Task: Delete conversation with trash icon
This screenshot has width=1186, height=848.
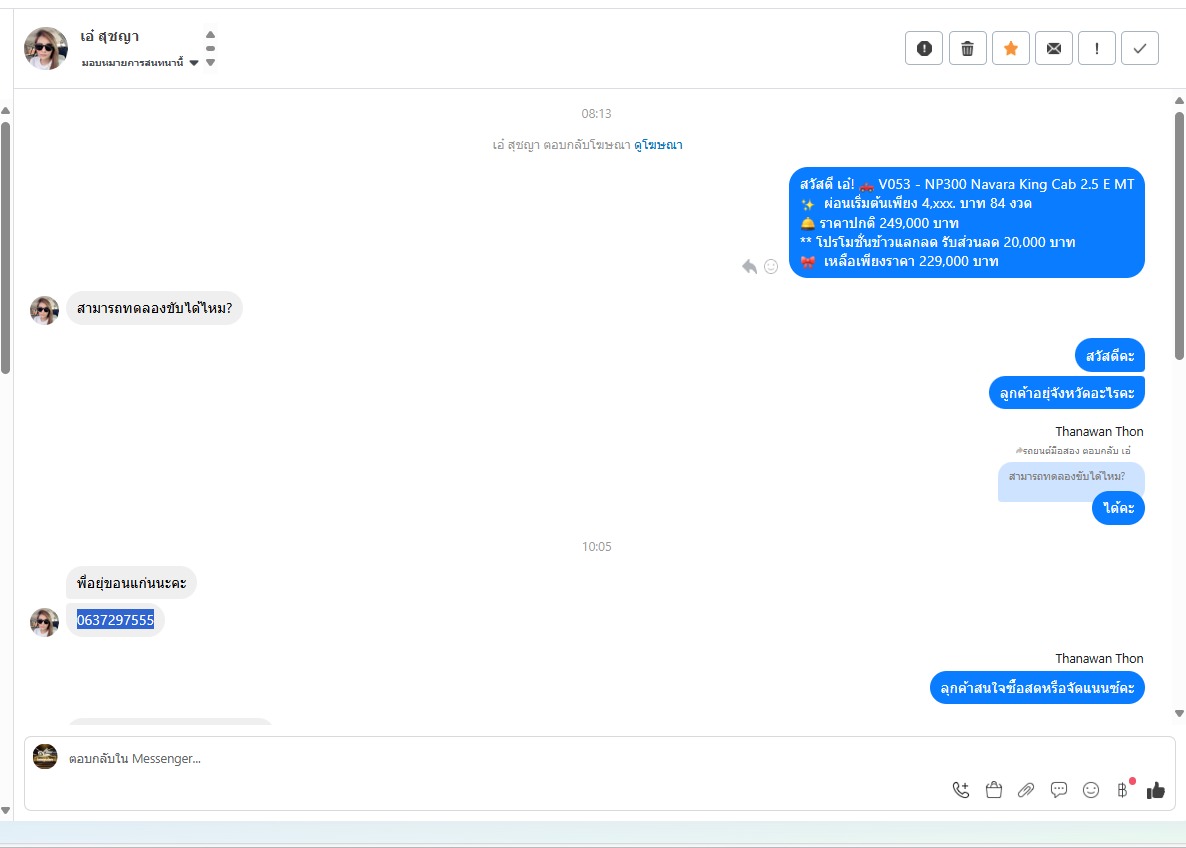Action: [967, 48]
